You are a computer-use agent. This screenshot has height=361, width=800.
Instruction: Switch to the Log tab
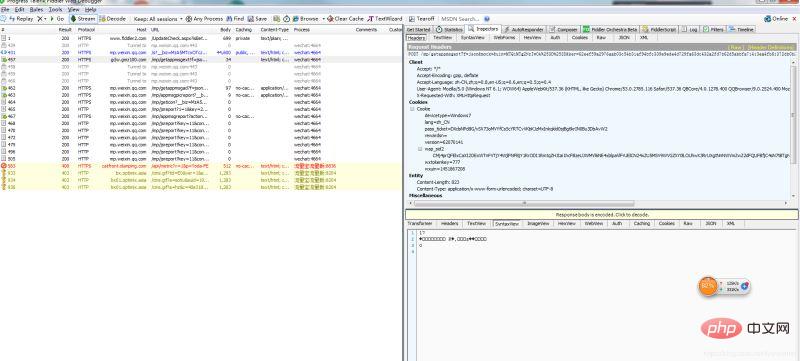tap(689, 30)
